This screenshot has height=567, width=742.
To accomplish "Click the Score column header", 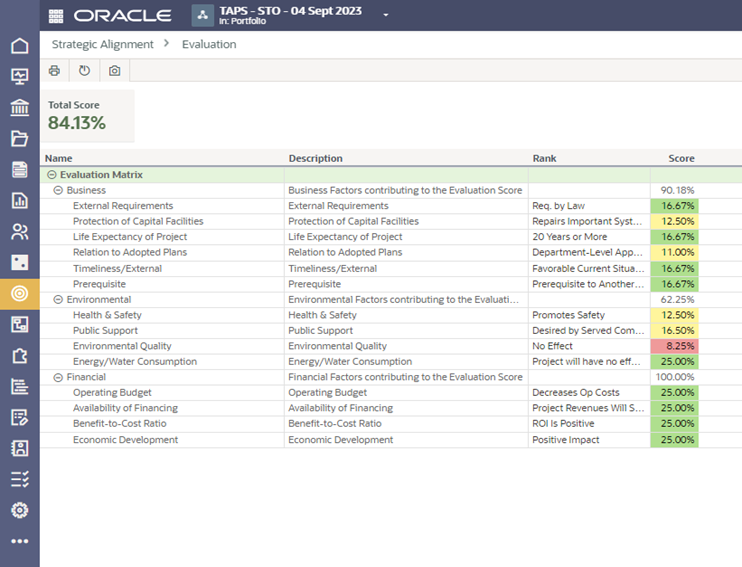I will [681, 158].
